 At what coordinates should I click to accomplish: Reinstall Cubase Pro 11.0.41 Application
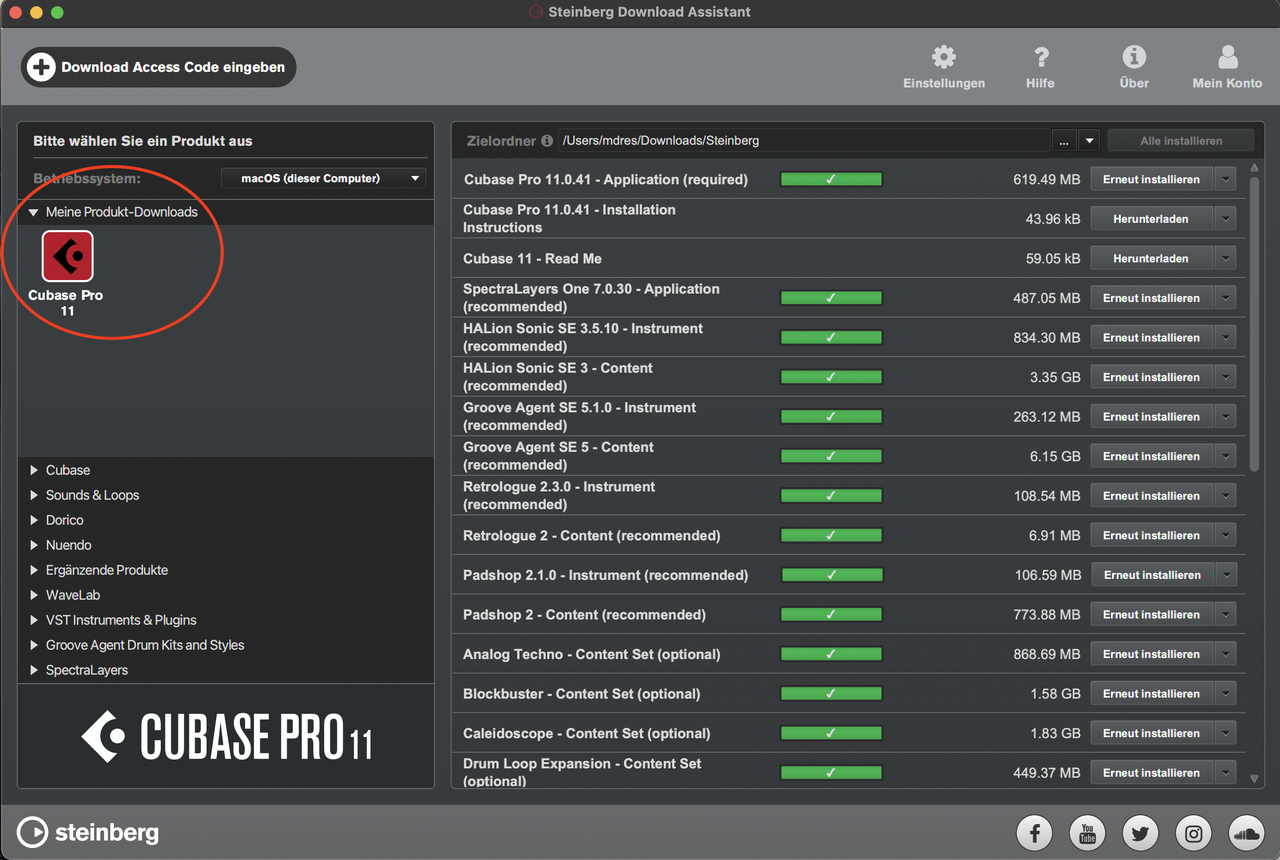1151,180
